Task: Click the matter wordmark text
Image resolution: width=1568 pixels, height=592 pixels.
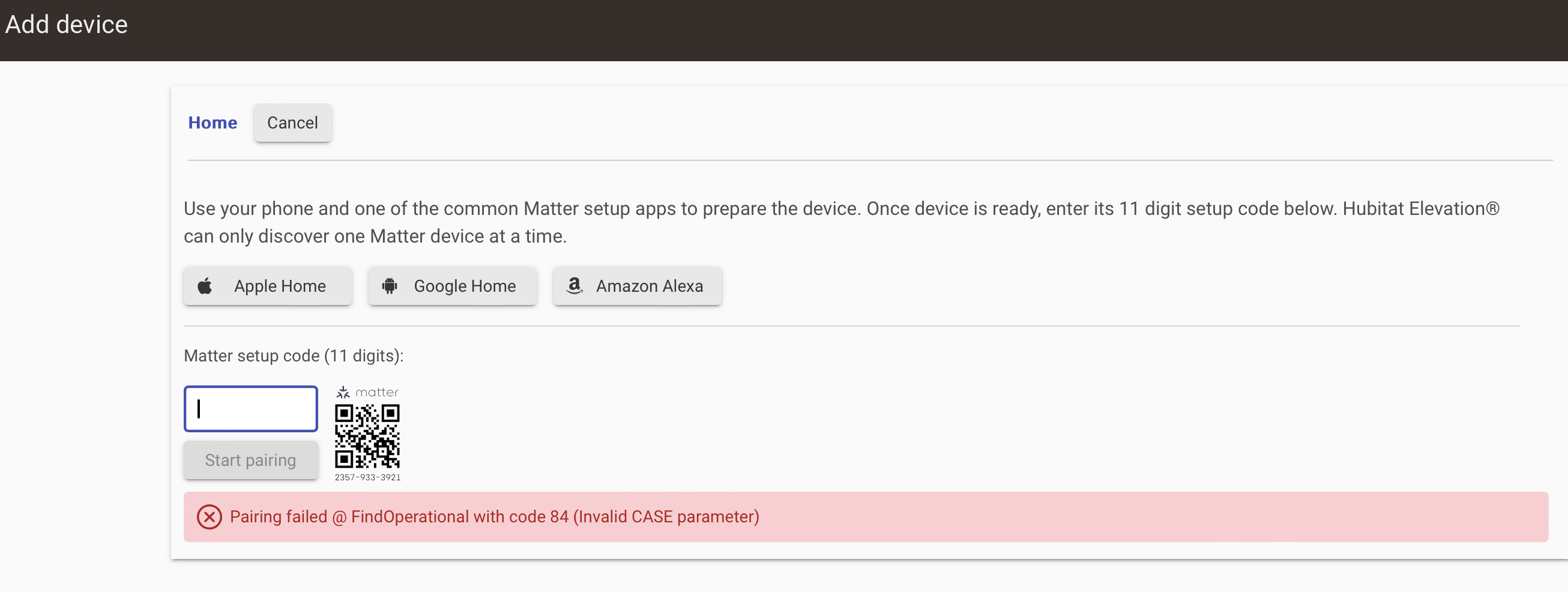Action: click(x=377, y=392)
